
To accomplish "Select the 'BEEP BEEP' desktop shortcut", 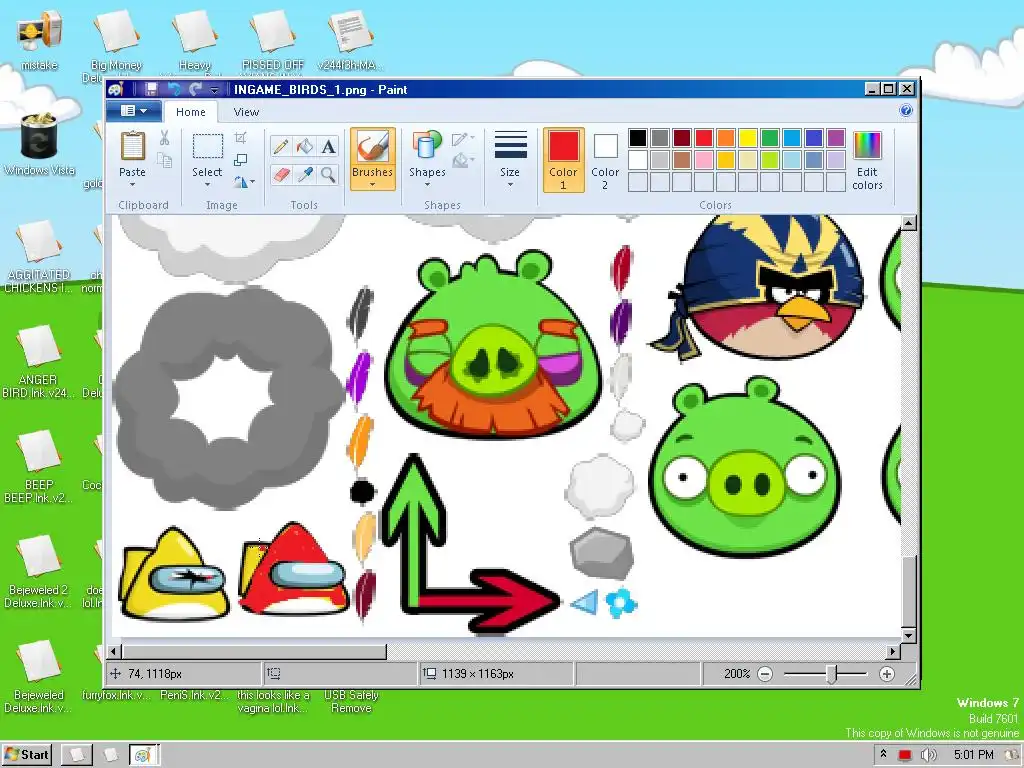I will 39,466.
